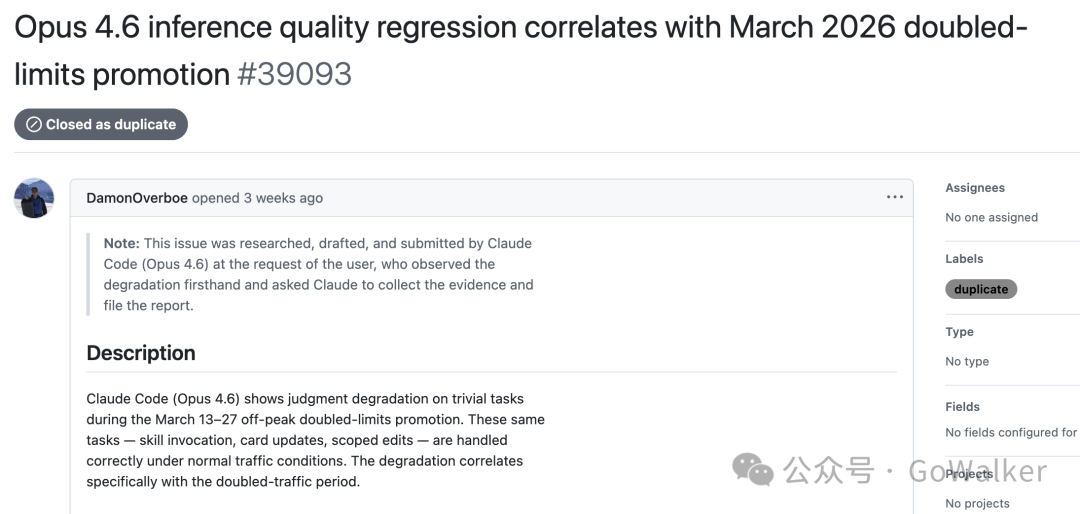Click the Note blockquote text
The height and width of the screenshot is (514, 1080).
click(x=318, y=274)
